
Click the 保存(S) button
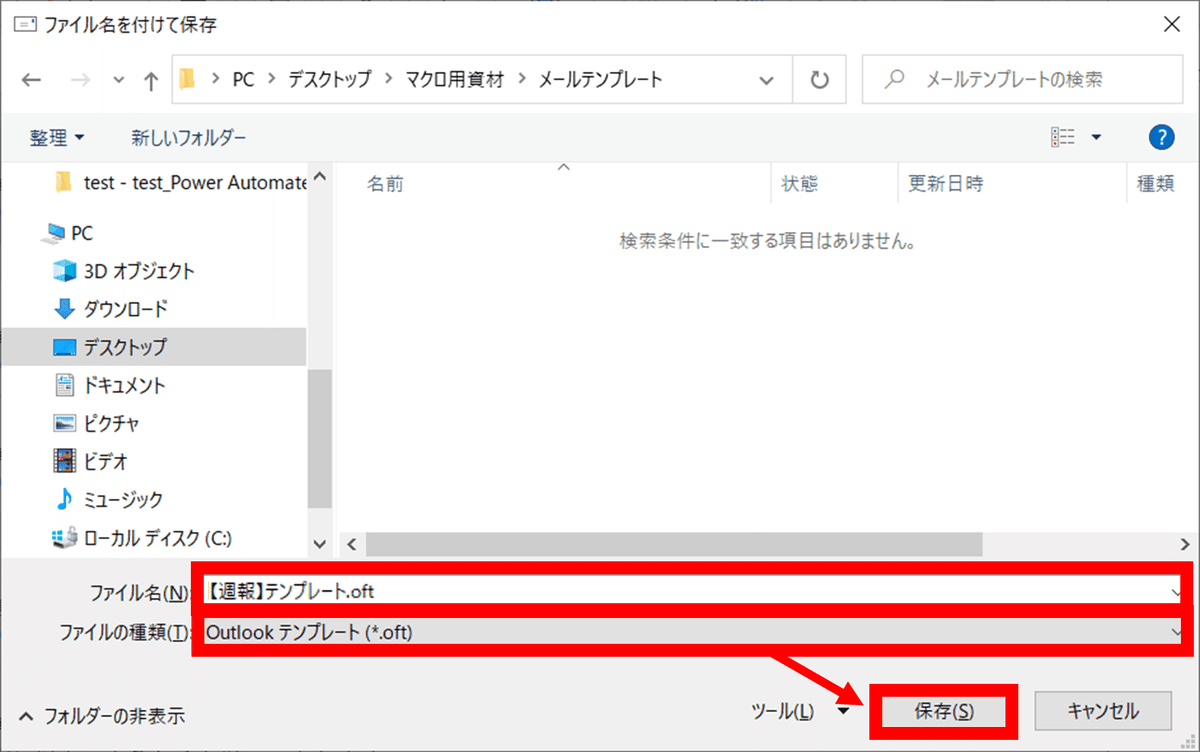click(944, 711)
